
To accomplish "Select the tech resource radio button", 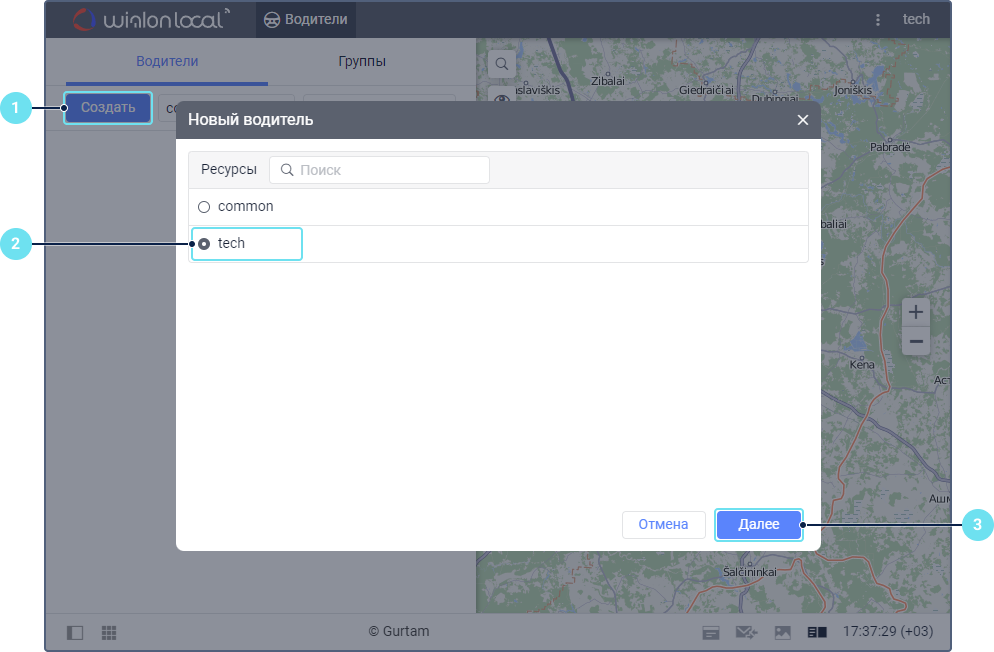I will coord(204,243).
